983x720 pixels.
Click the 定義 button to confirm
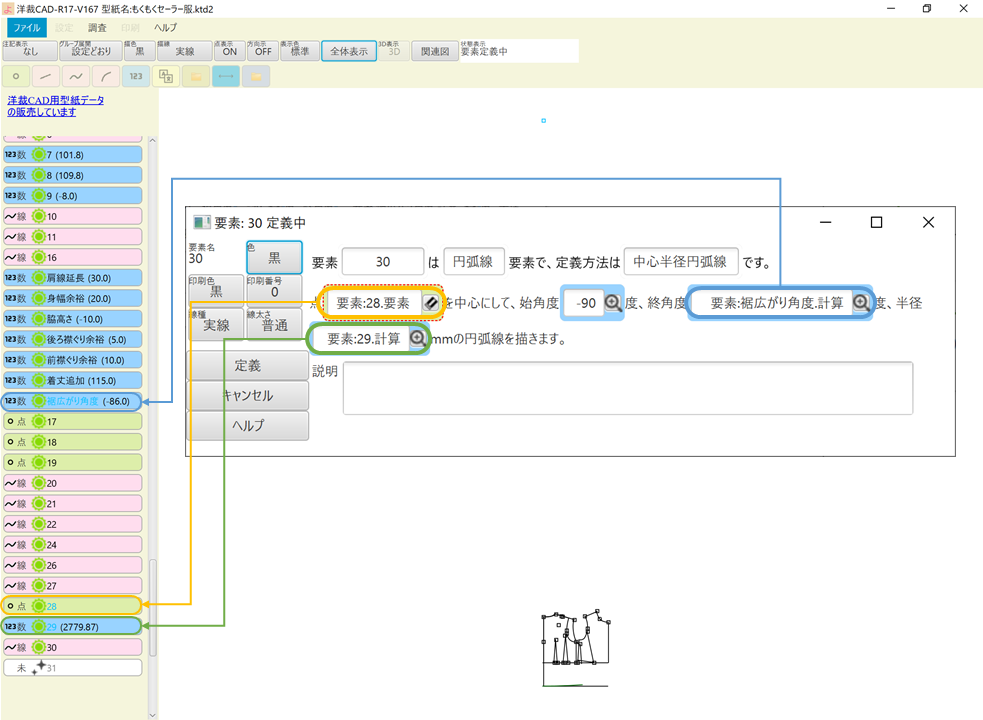[x=248, y=365]
